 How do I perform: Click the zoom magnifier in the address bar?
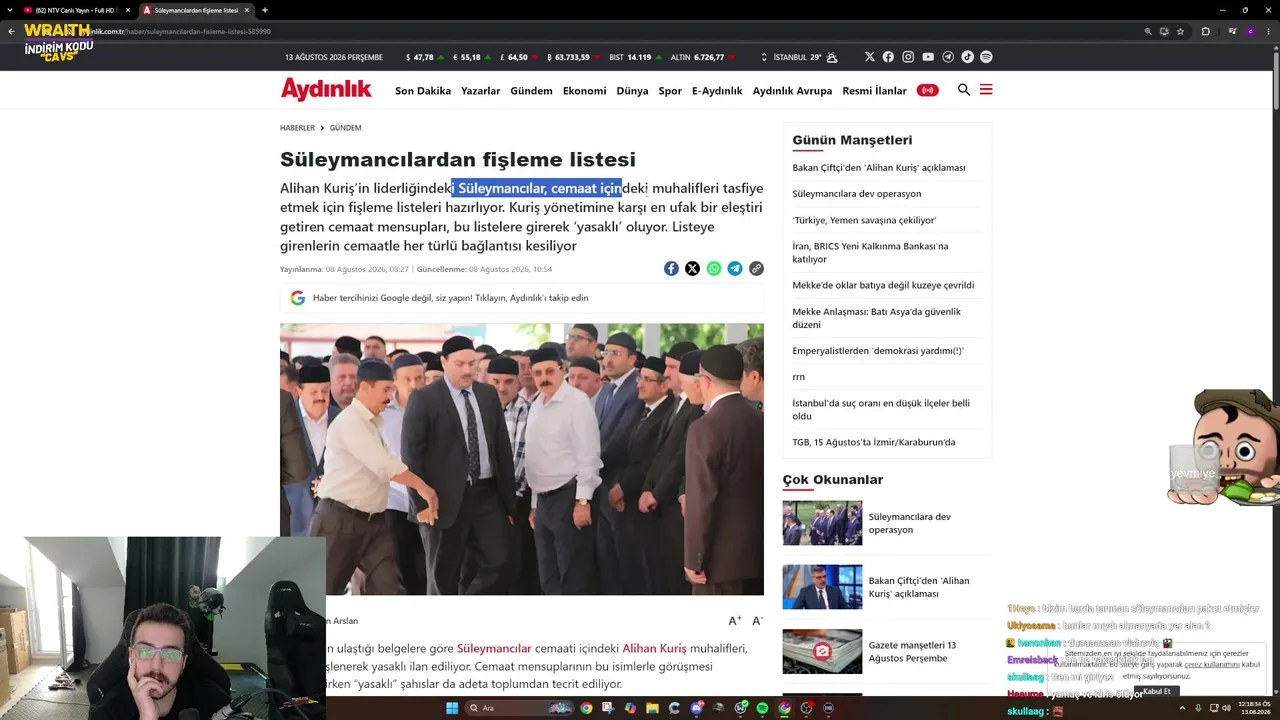[x=1148, y=31]
